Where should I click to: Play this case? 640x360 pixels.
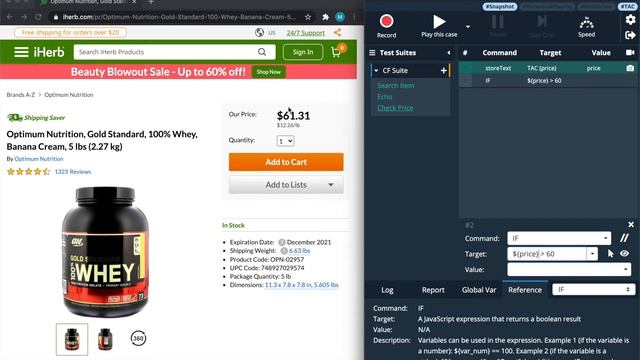(439, 26)
